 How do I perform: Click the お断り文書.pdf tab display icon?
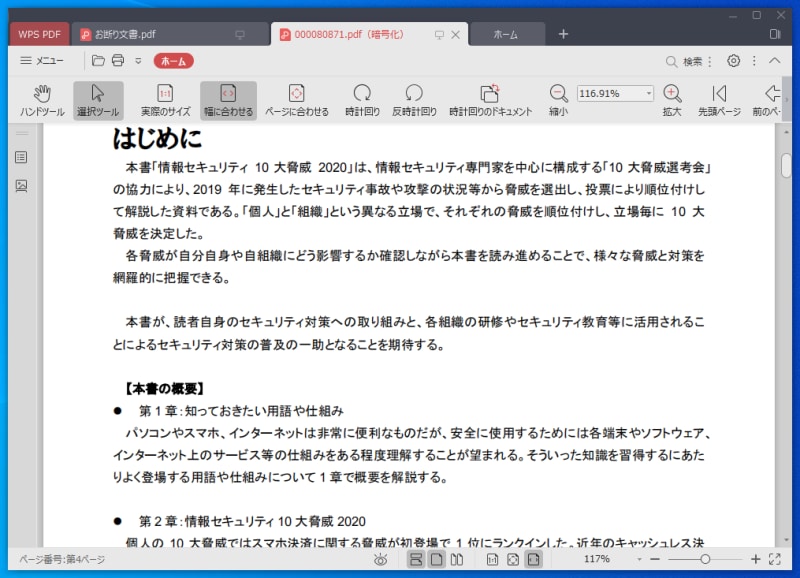click(240, 35)
